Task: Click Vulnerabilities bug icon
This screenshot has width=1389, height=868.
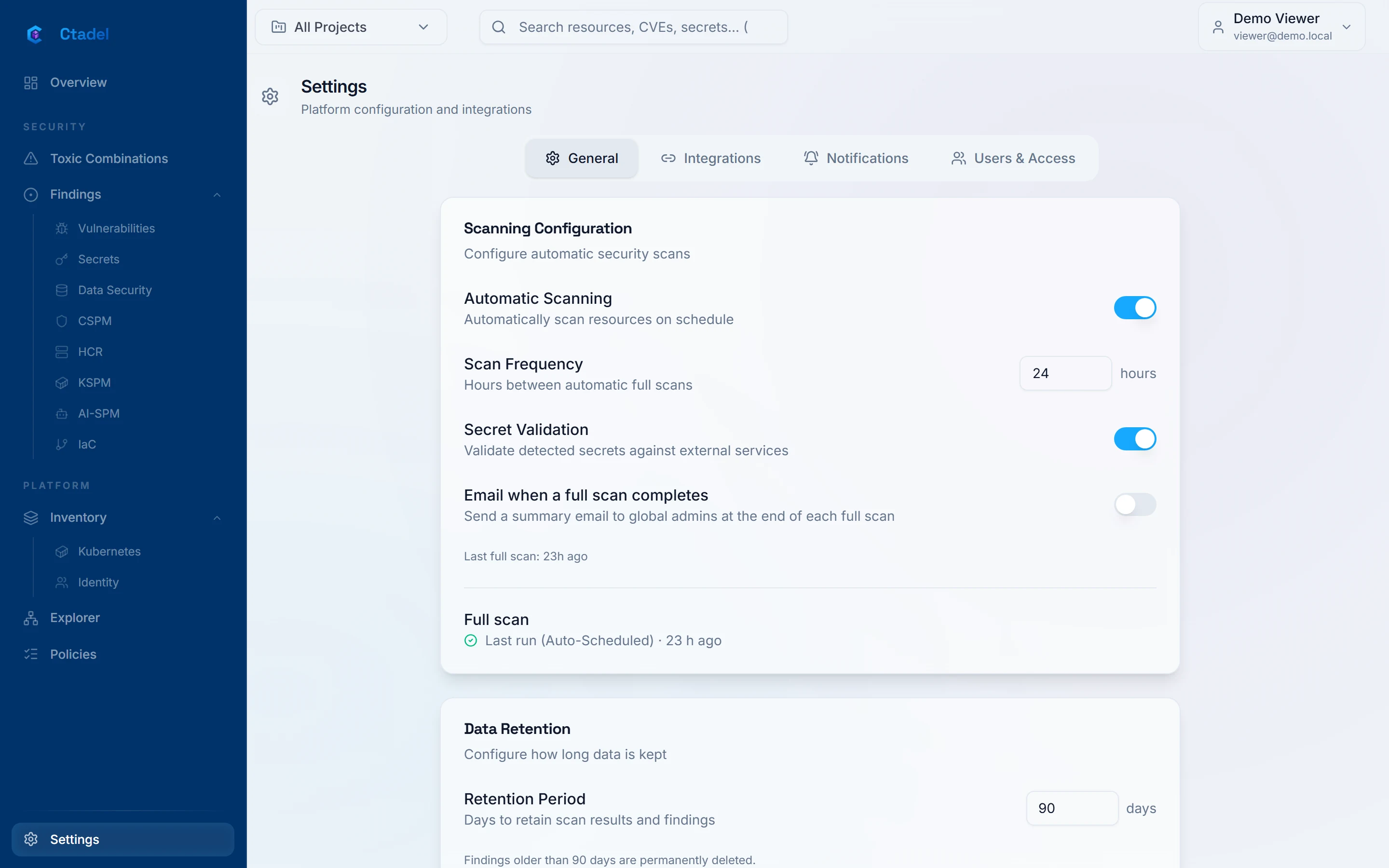Action: coord(62,229)
